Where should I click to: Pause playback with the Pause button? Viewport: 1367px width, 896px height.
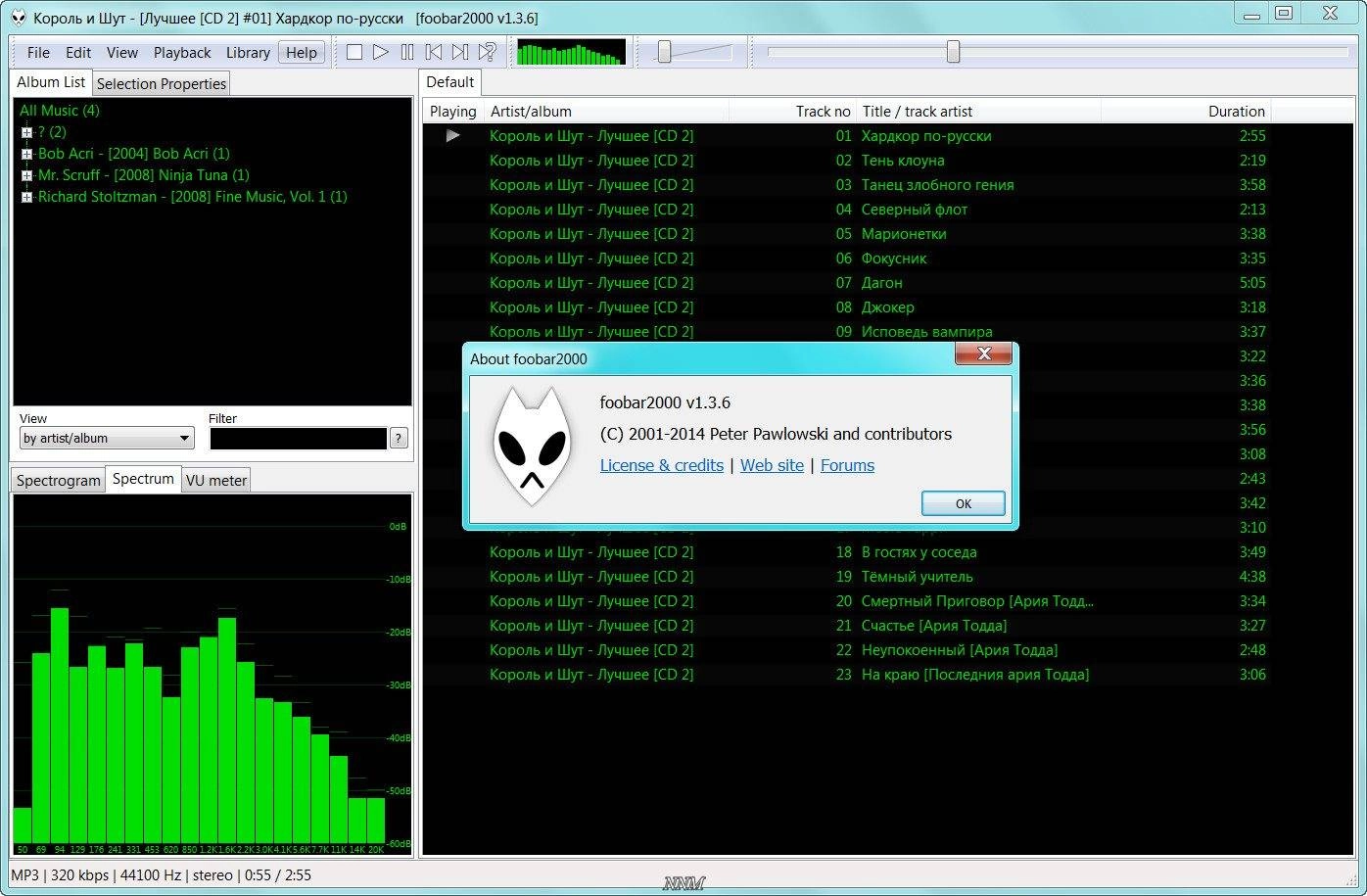click(407, 52)
